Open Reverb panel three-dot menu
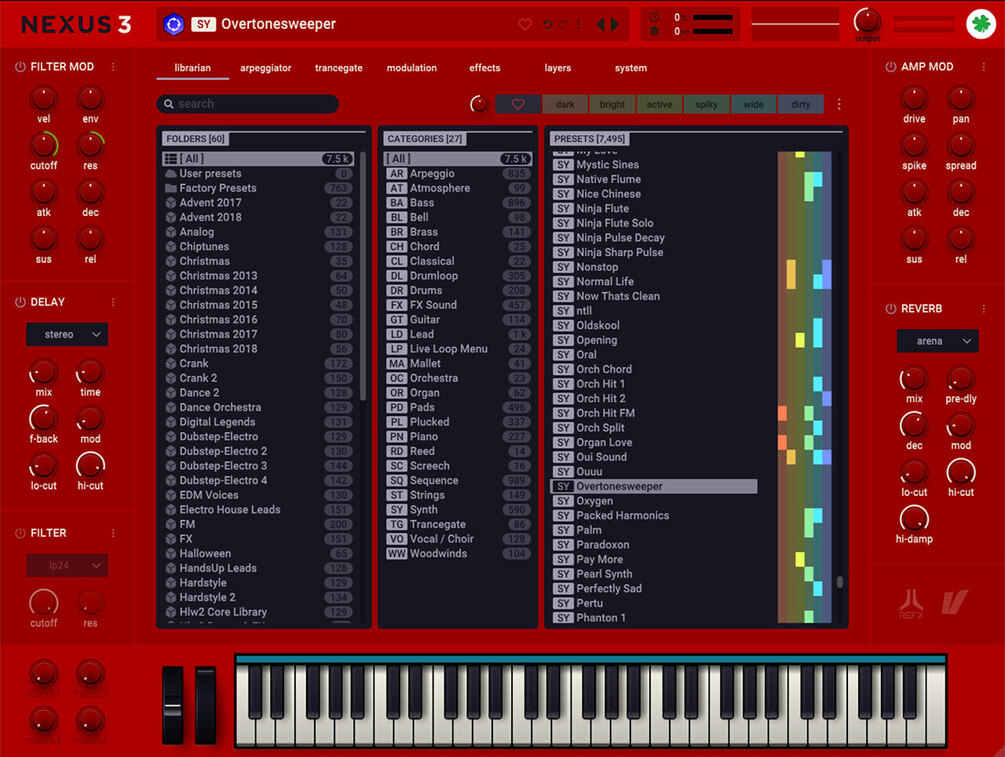 tap(984, 308)
